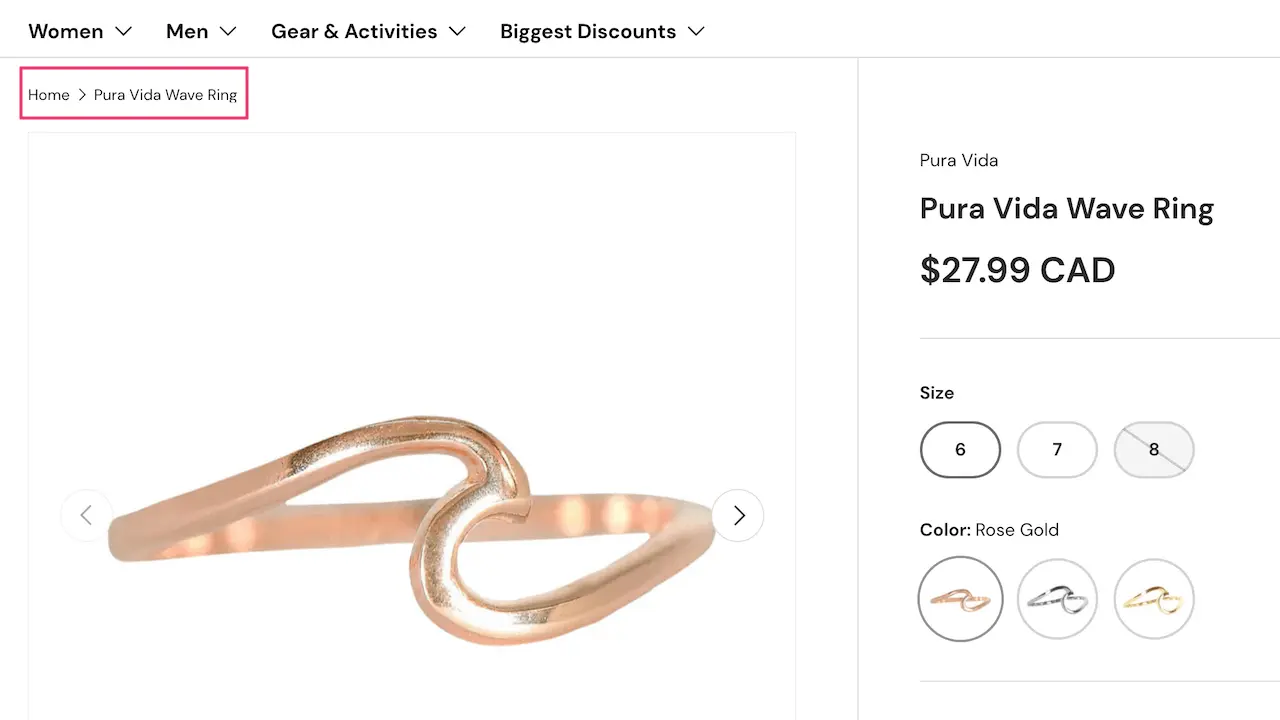Click the chevron beside Women
Viewport: 1280px width, 720px height.
[123, 31]
